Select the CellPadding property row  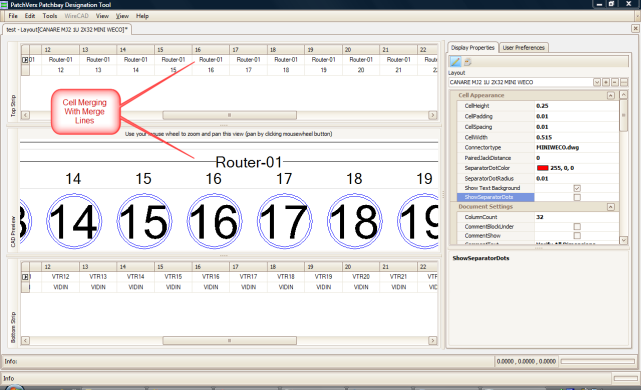(x=538, y=117)
